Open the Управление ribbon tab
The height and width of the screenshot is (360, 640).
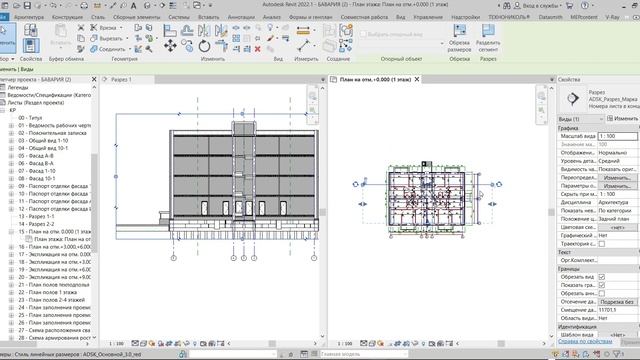click(x=428, y=17)
